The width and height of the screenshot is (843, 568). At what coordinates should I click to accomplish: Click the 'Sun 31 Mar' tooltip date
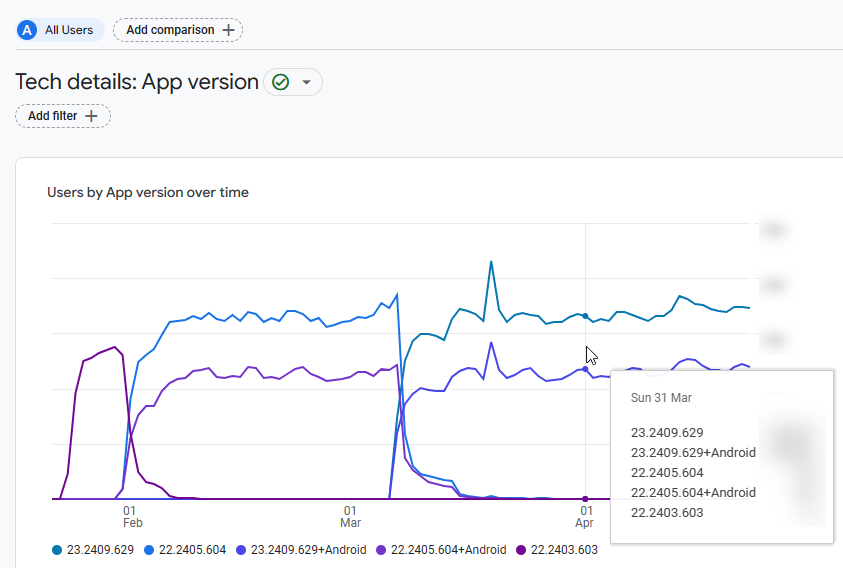tap(661, 398)
